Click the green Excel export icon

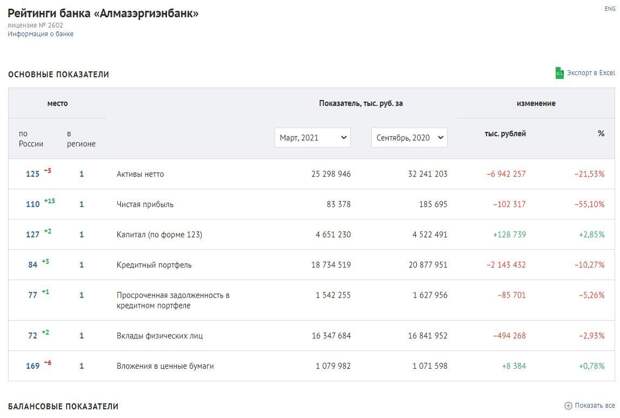click(559, 73)
